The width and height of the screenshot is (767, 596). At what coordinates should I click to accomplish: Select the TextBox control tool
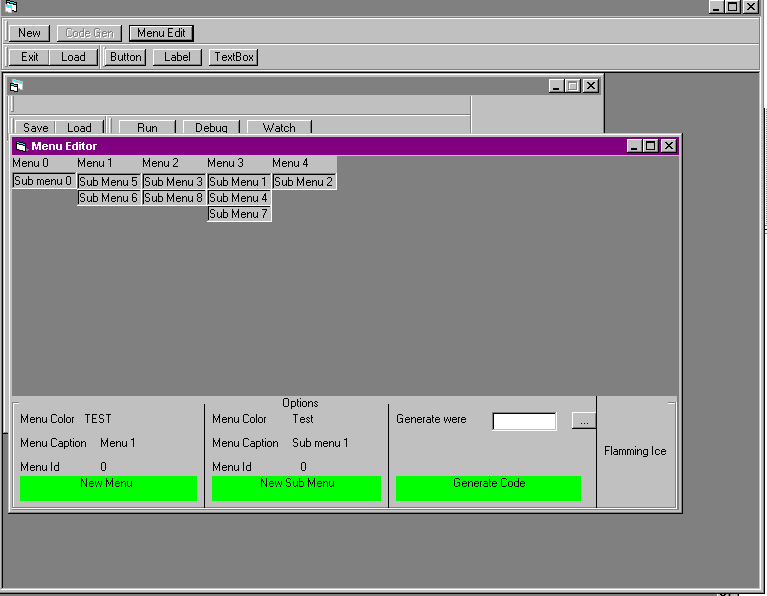[234, 57]
